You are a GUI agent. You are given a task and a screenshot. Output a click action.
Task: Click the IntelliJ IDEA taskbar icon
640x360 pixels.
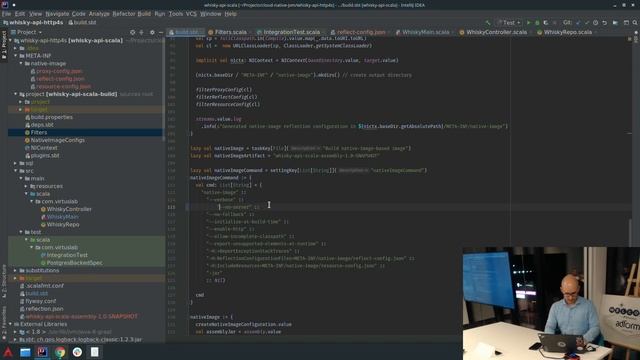click(42, 352)
